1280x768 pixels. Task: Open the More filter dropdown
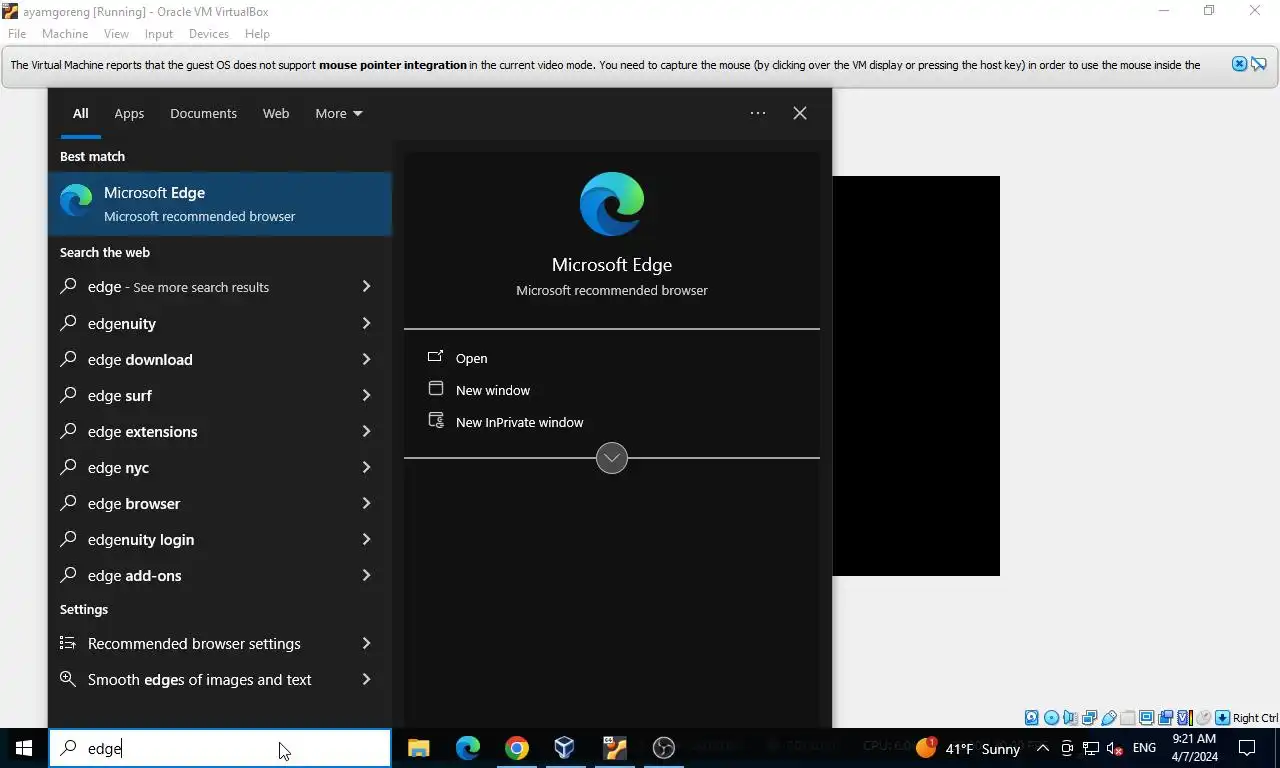pos(339,113)
